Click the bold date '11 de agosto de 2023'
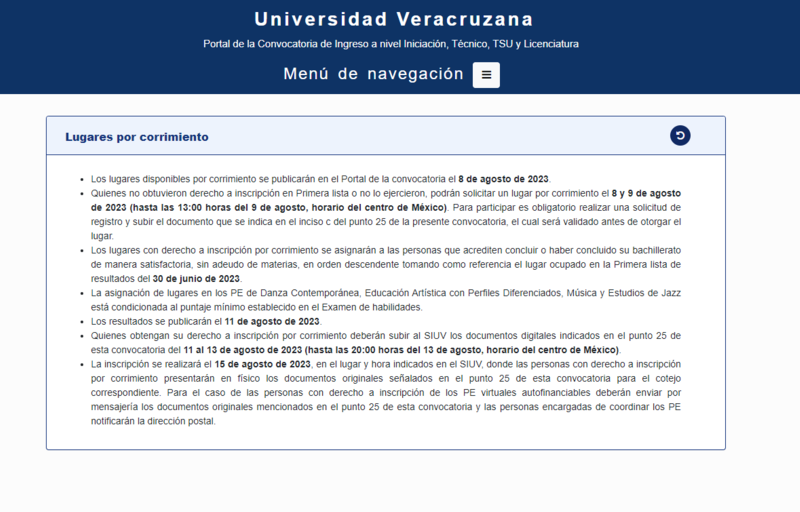The width and height of the screenshot is (800, 512). [x=272, y=322]
